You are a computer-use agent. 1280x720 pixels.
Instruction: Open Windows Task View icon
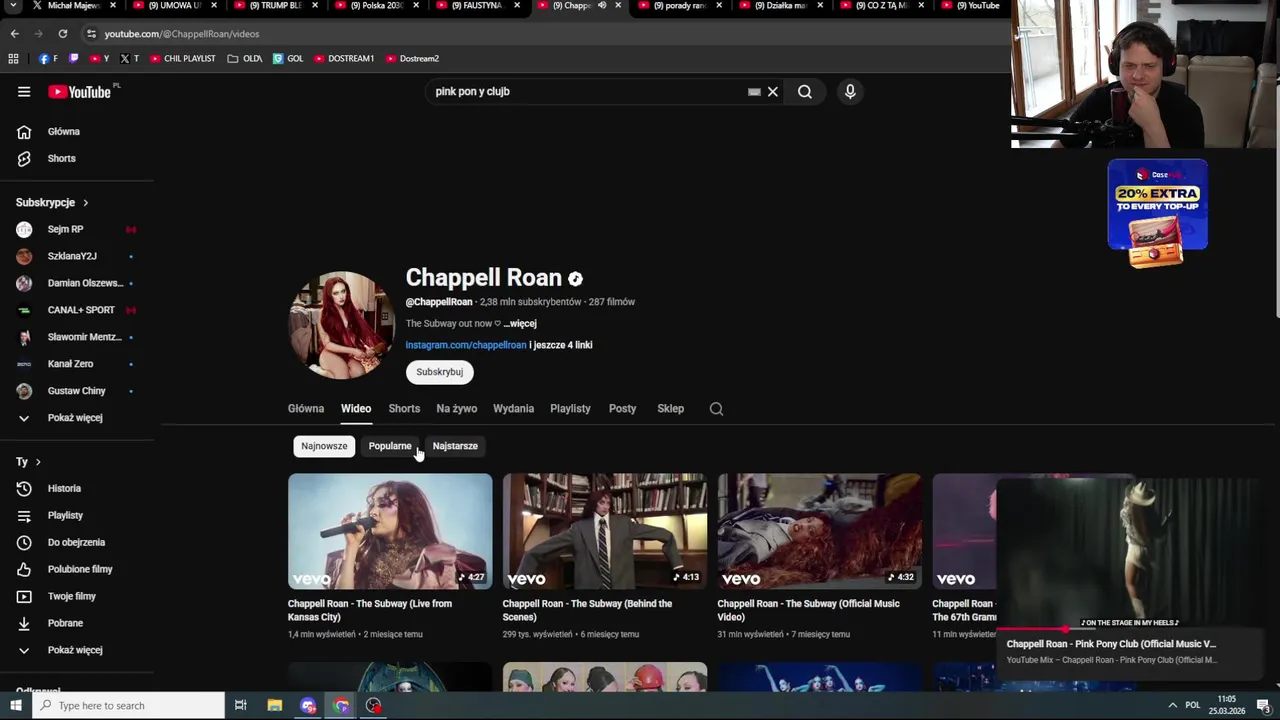pyautogui.click(x=241, y=706)
